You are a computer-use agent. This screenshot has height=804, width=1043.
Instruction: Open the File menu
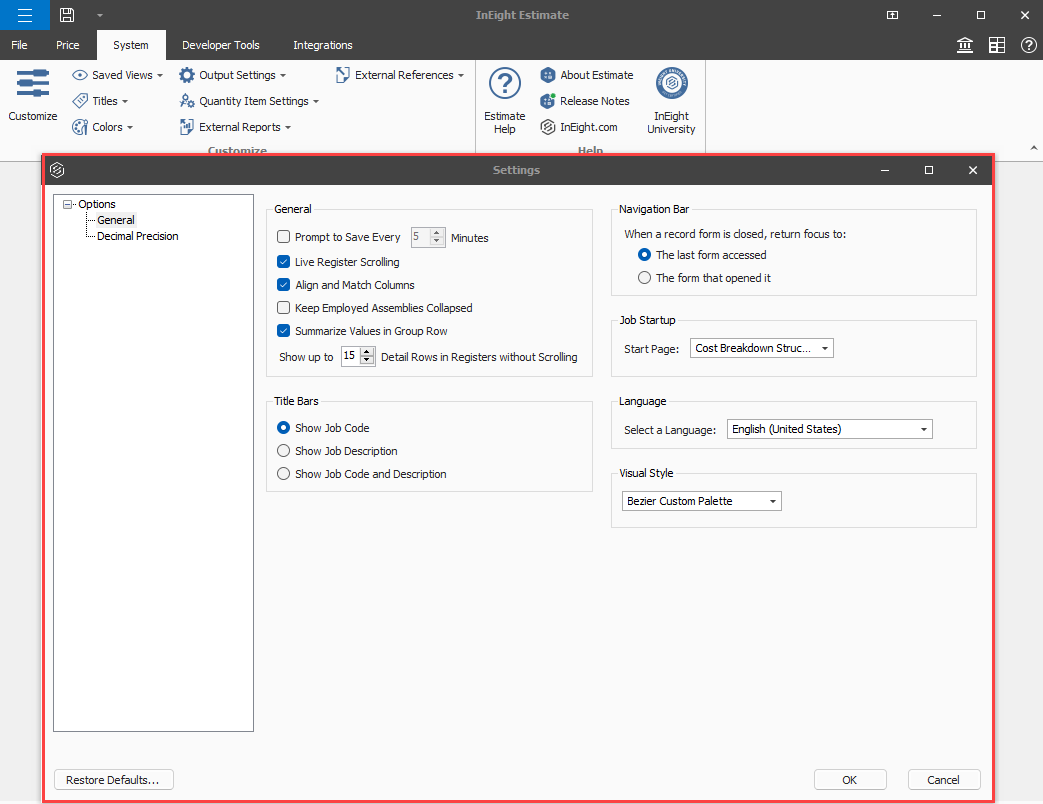(x=19, y=45)
